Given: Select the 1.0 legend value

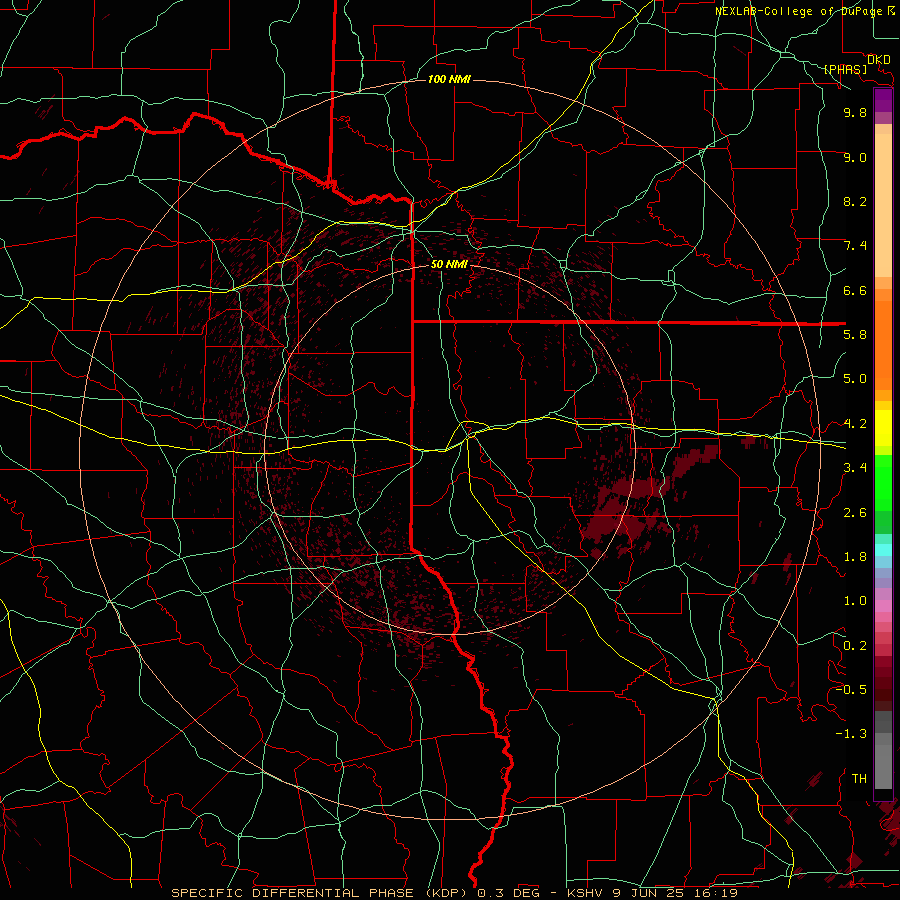Looking at the screenshot, I should pos(855,601).
